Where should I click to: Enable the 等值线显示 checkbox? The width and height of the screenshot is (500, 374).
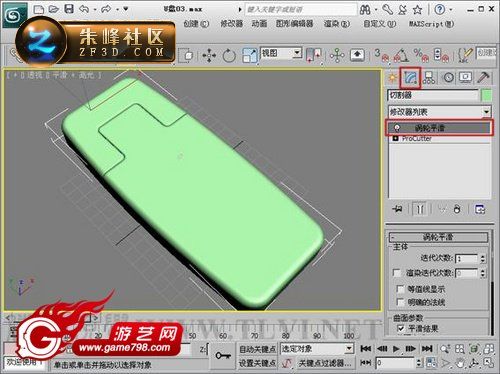click(400, 289)
